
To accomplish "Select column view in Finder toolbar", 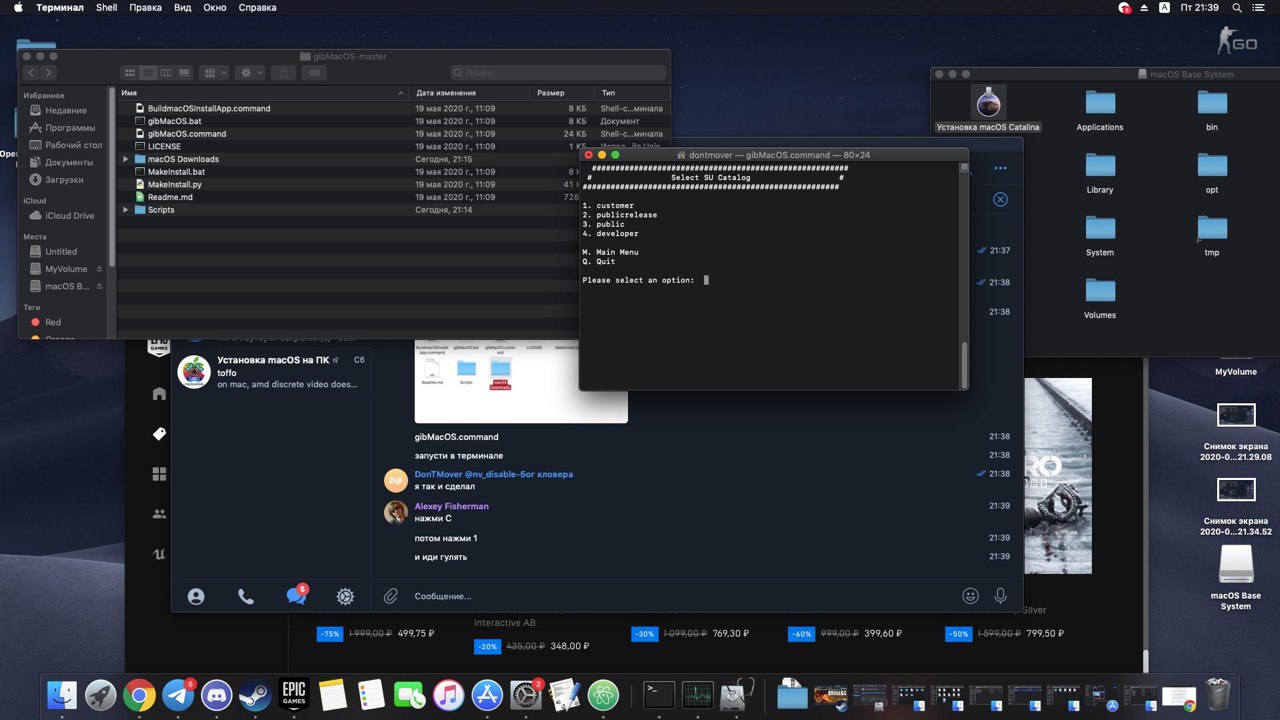I will tap(166, 73).
